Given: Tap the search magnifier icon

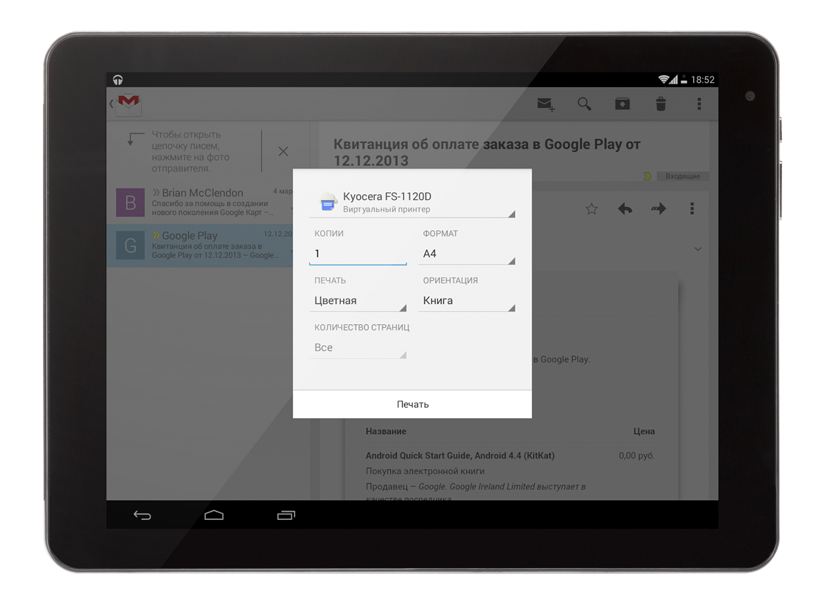Looking at the screenshot, I should pos(584,104).
